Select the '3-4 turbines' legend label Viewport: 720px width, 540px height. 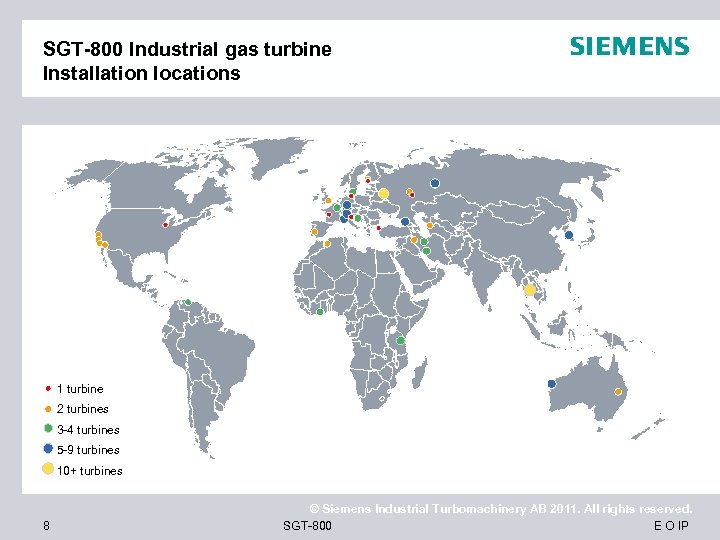(x=88, y=429)
